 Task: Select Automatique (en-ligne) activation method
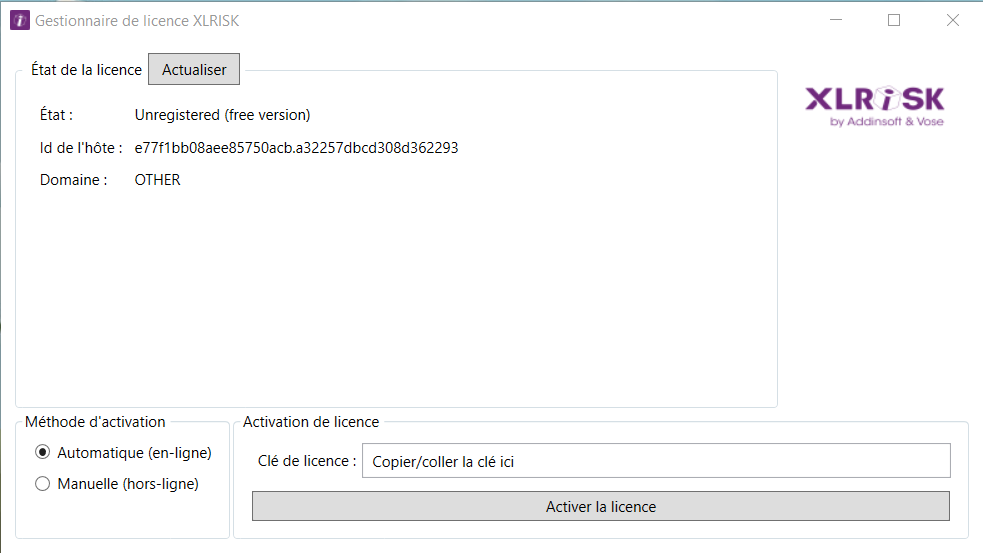43,453
